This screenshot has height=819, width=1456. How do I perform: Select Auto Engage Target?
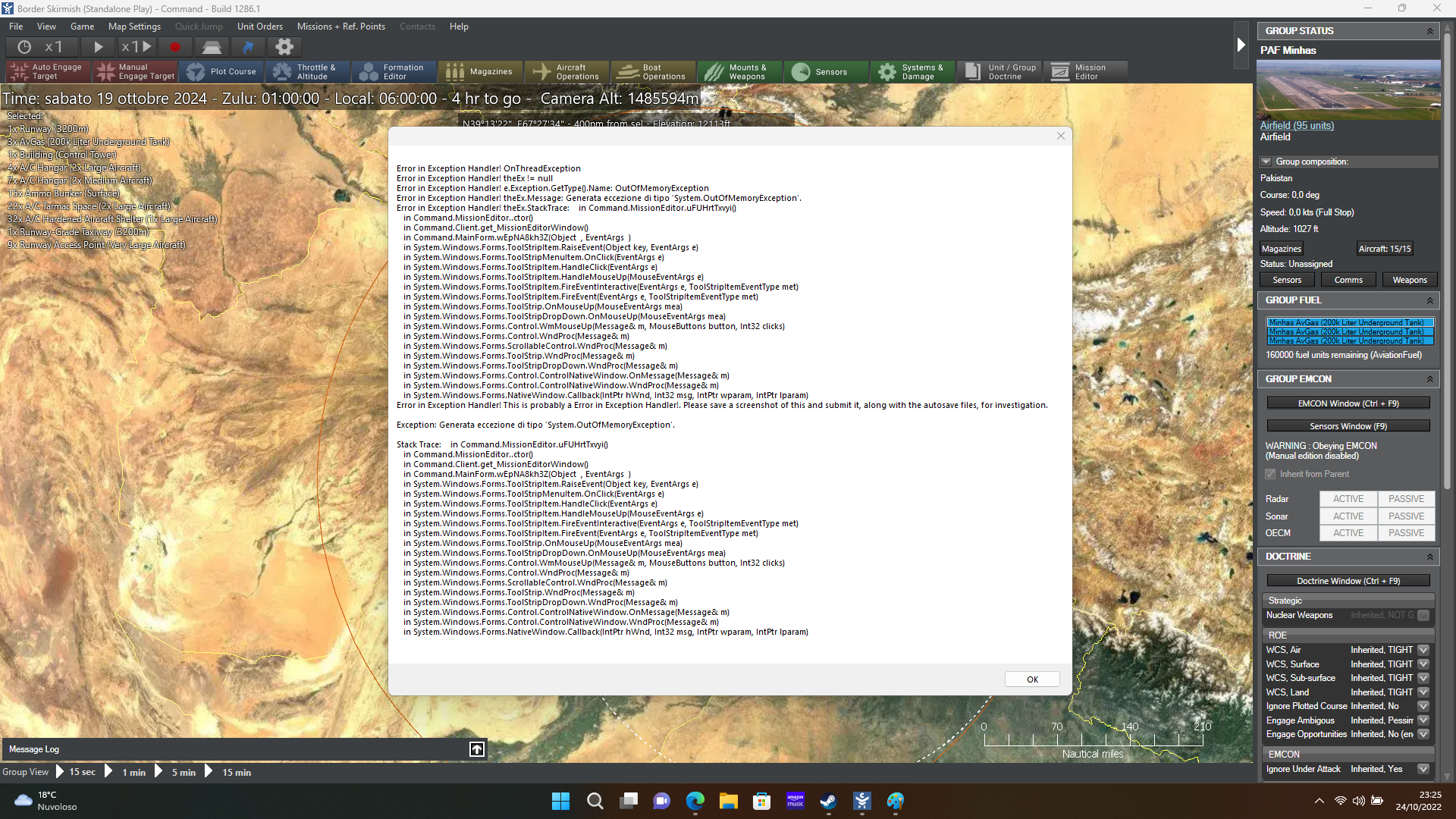tap(48, 72)
